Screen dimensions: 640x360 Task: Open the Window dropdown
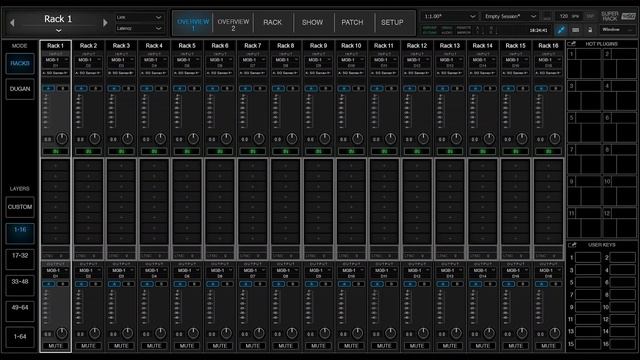tap(616, 29)
